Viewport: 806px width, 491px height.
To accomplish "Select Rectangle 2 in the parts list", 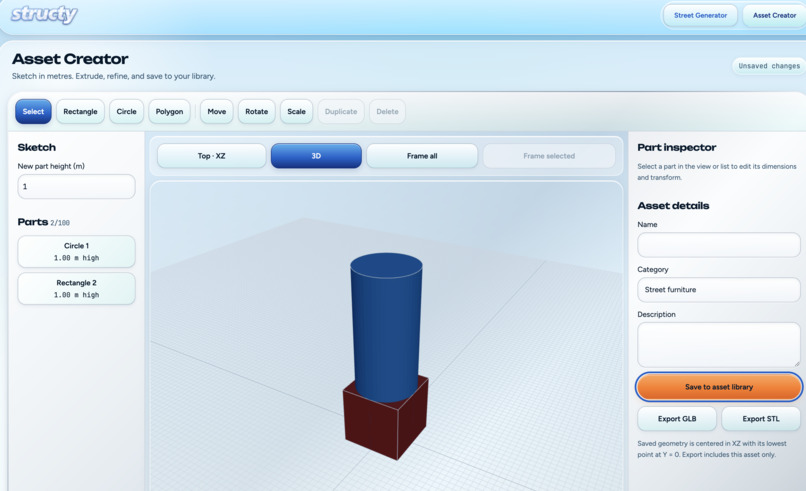I will coord(77,288).
